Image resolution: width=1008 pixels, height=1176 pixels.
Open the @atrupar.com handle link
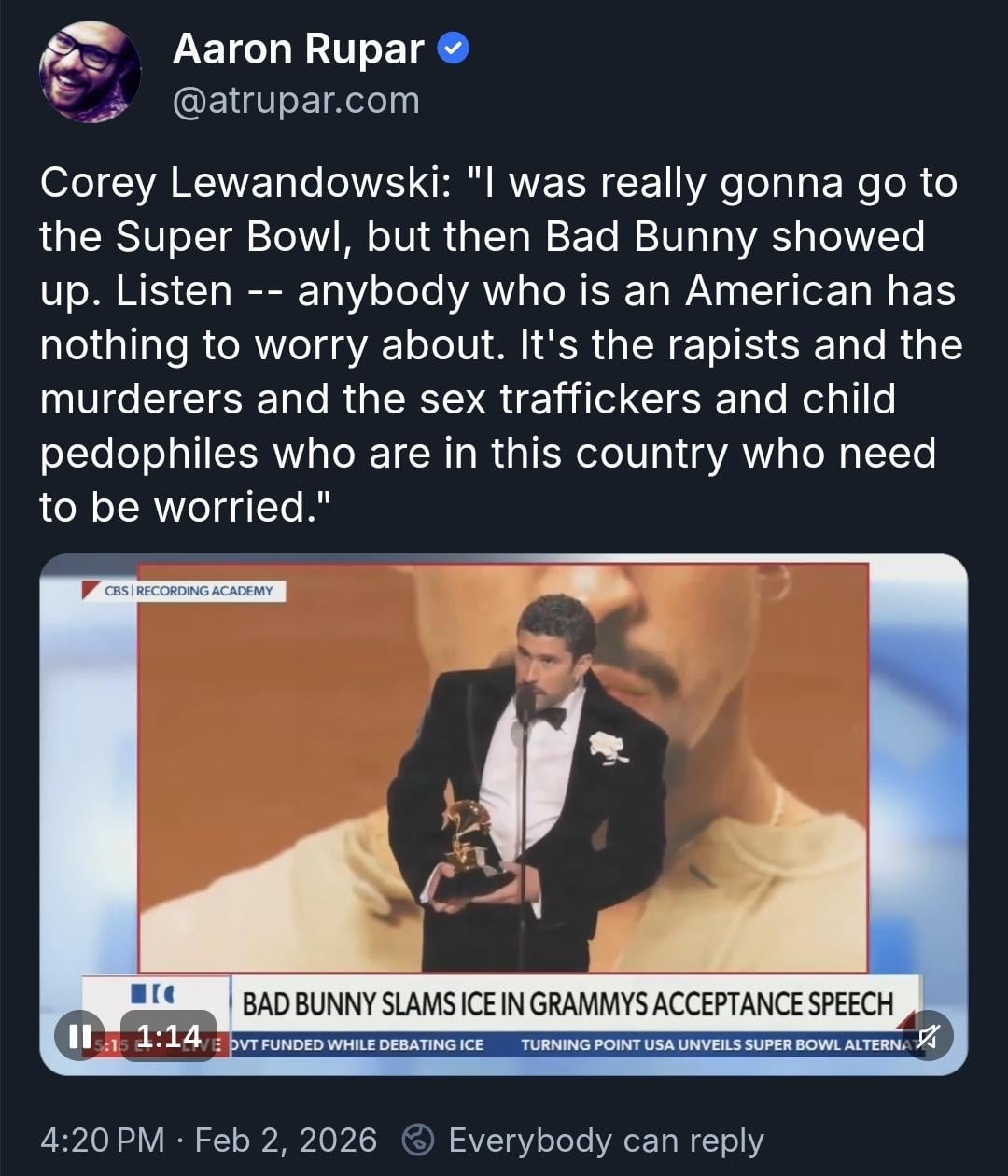click(x=296, y=100)
